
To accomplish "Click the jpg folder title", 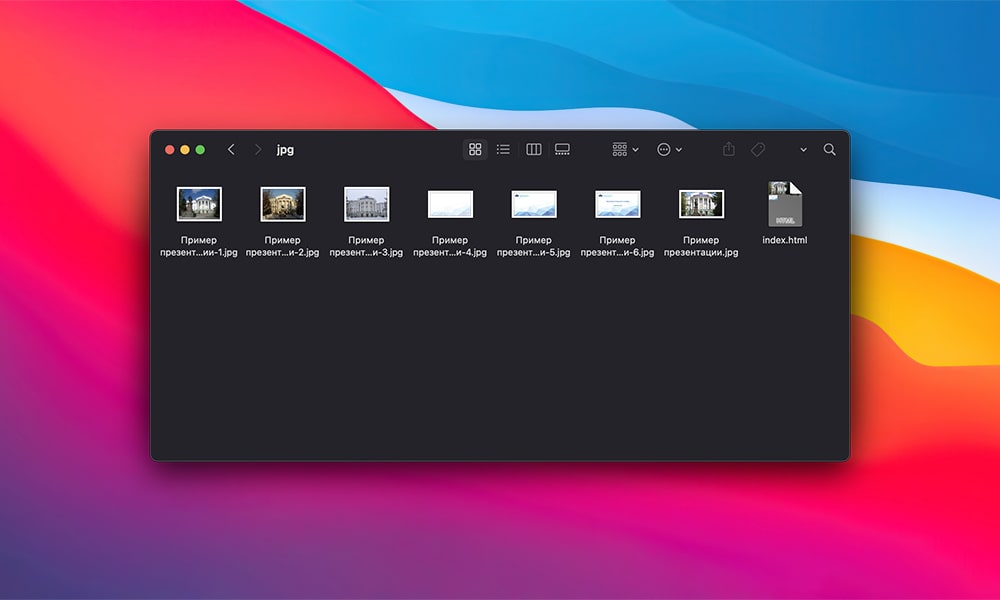I will click(x=285, y=150).
